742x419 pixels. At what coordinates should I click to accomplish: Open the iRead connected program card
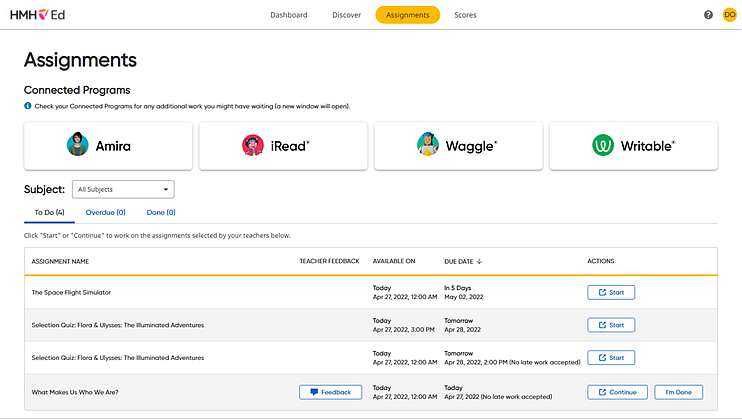click(x=283, y=146)
